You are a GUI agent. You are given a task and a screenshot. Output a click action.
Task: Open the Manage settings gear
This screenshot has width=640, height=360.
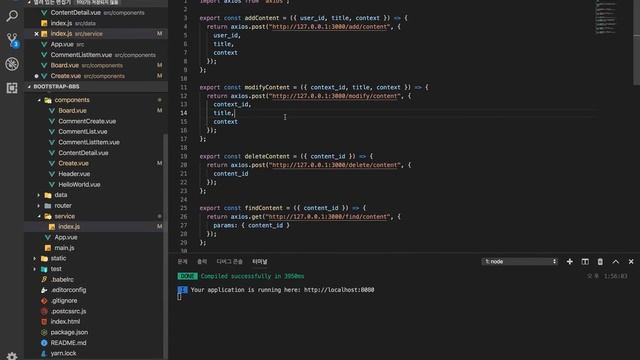point(12,356)
